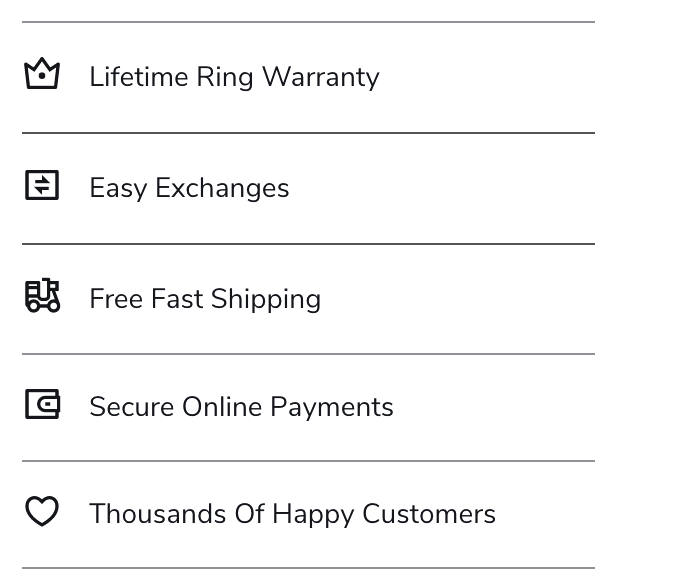Open the Free Fast Shipping text
This screenshot has width=674, height=578.
pos(205,299)
